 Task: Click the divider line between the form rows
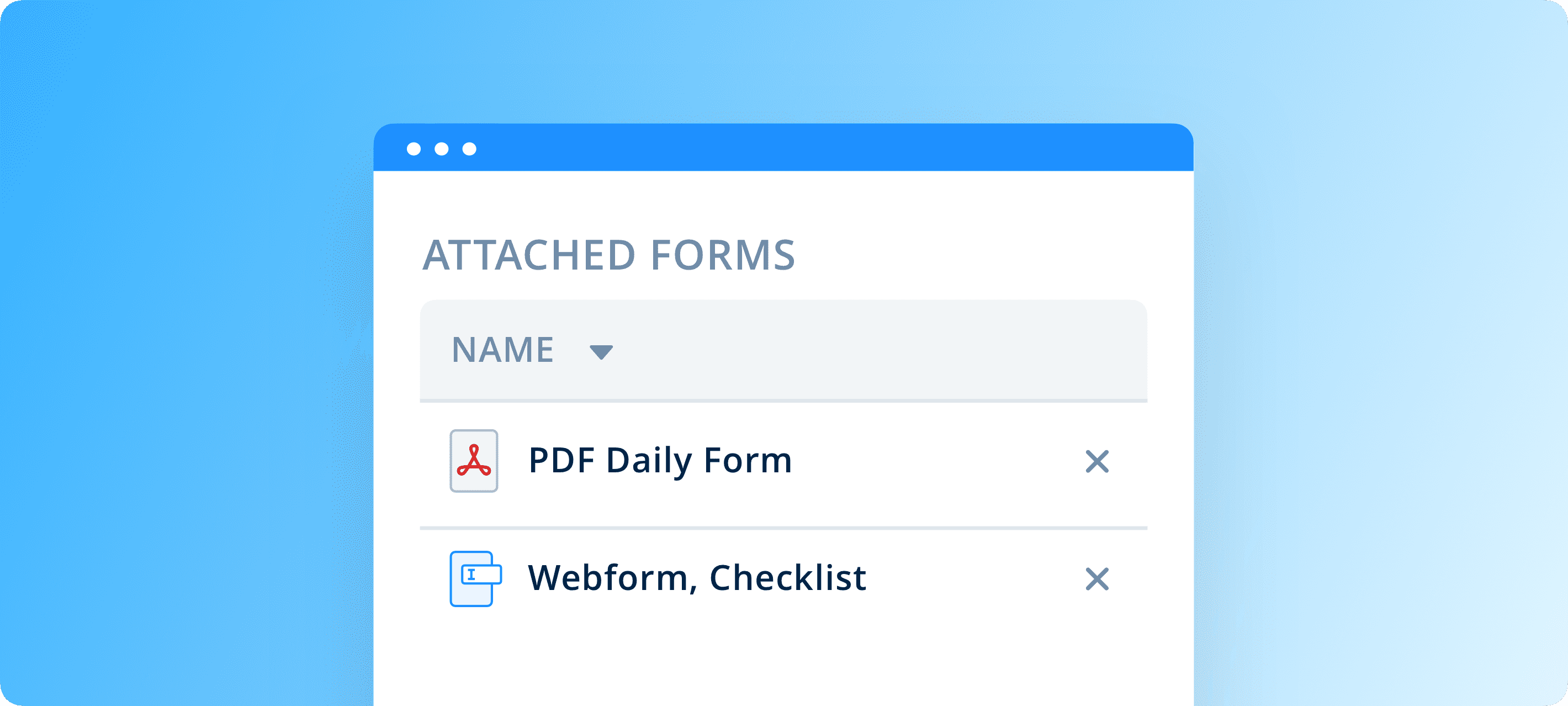coord(783,528)
